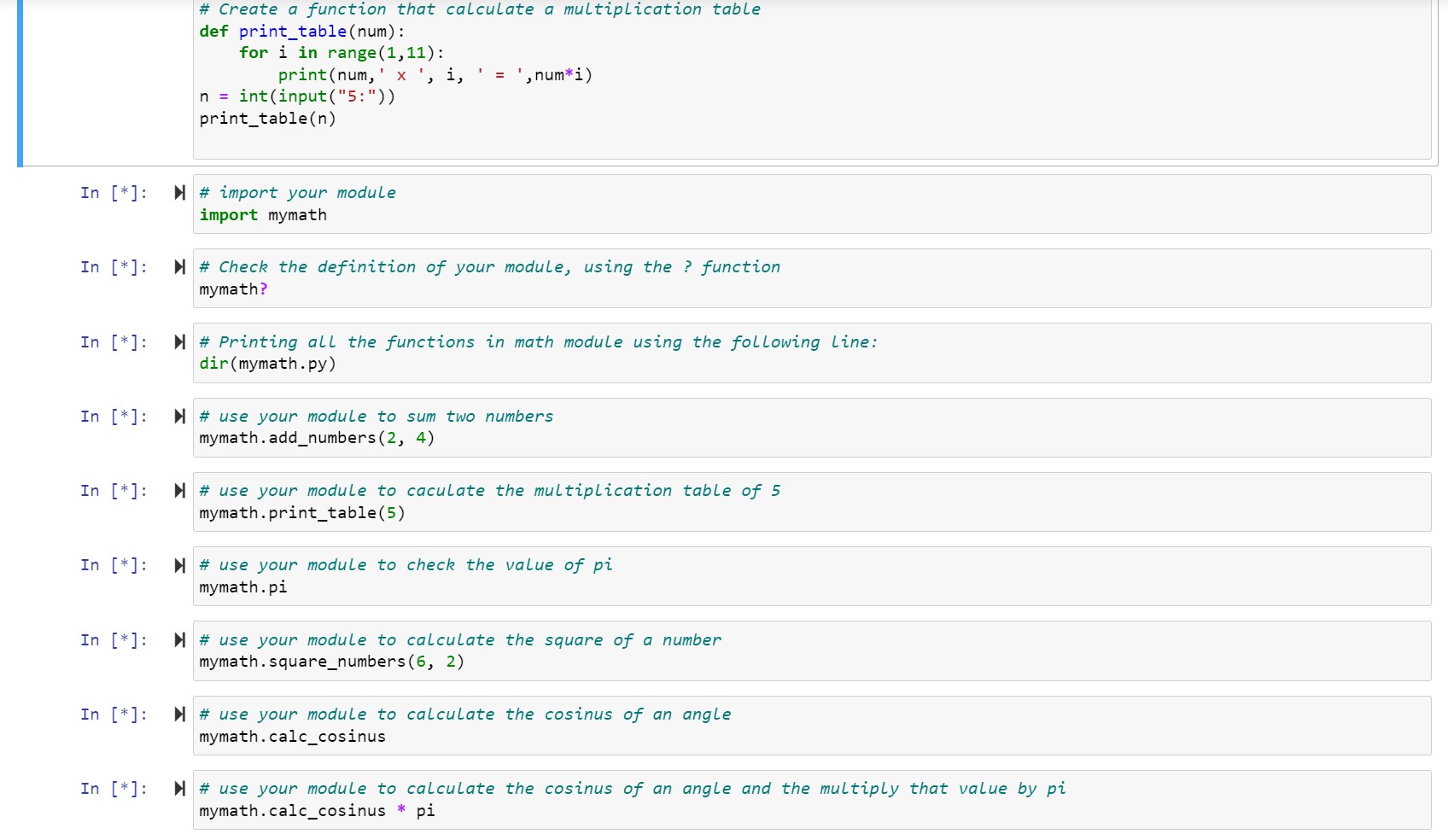Place cursor in the square_numbers code line
The height and width of the screenshot is (840, 1448).
332,662
